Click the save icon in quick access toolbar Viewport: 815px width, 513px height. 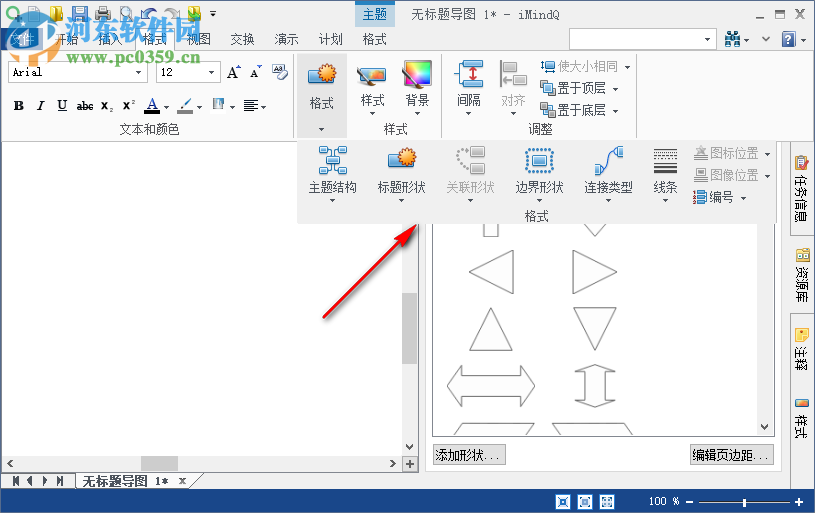80,14
